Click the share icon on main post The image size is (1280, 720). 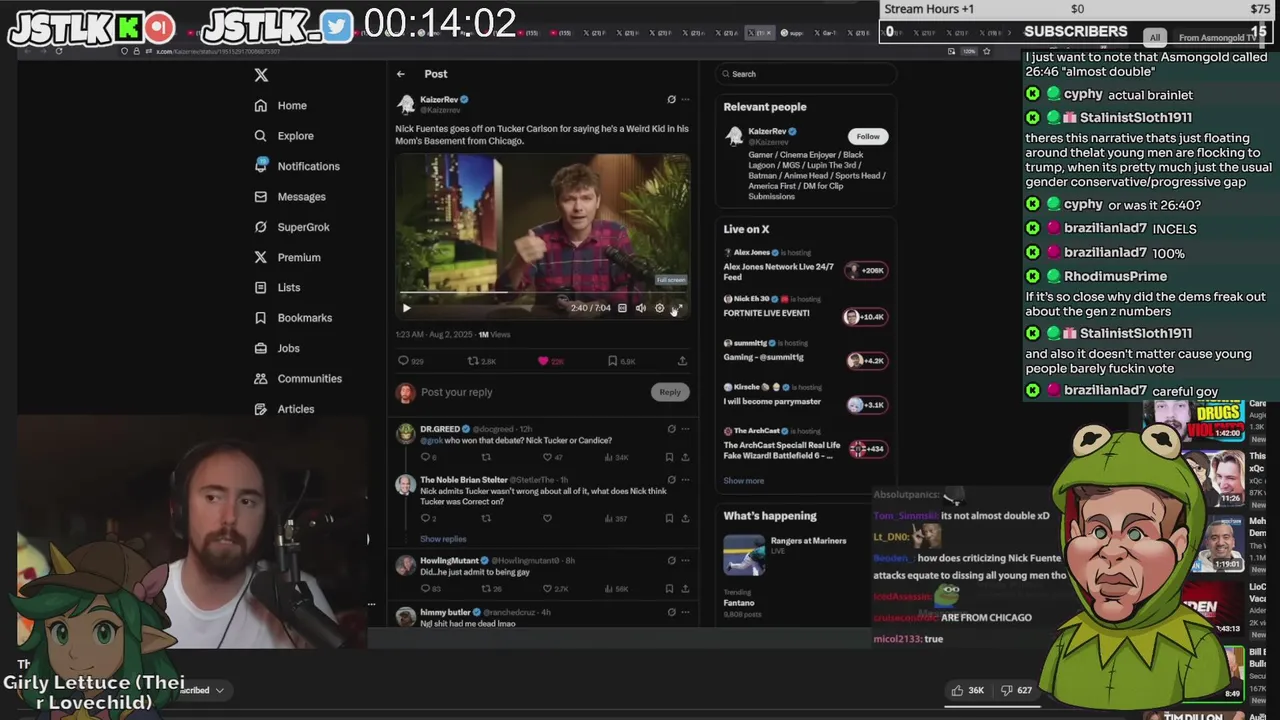(x=682, y=361)
